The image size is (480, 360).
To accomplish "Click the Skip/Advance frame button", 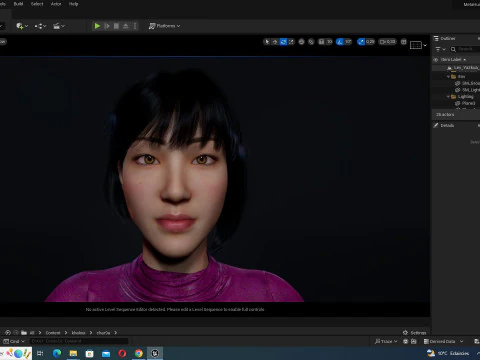I will (107, 26).
